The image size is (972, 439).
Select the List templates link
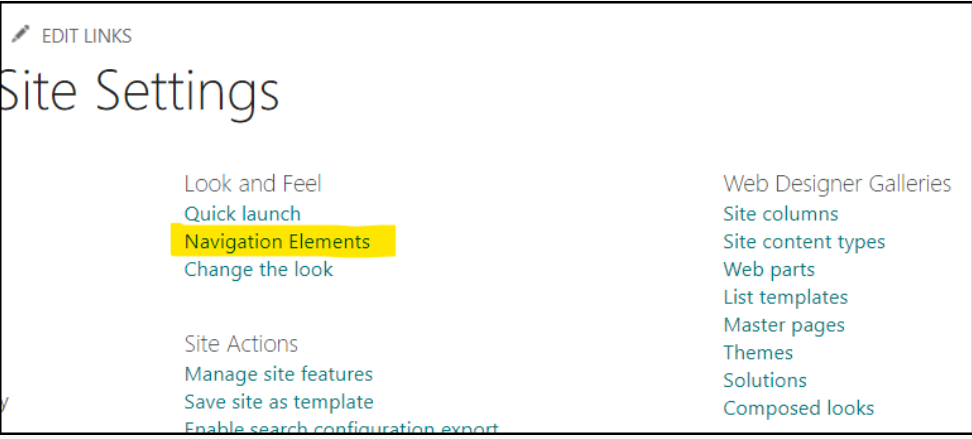[x=785, y=297]
